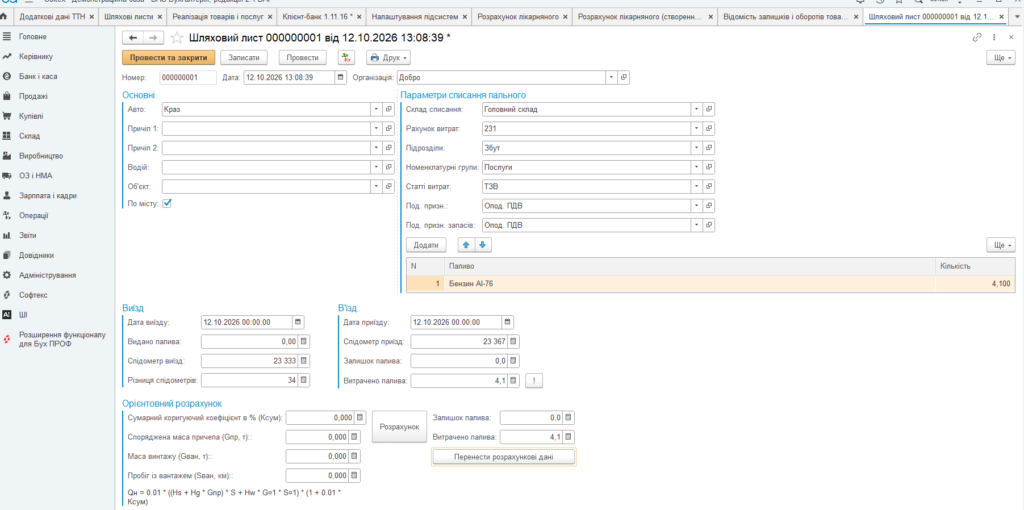Open calculator for Спідометр виїзд field
The width and height of the screenshot is (1024, 510).
click(x=304, y=360)
